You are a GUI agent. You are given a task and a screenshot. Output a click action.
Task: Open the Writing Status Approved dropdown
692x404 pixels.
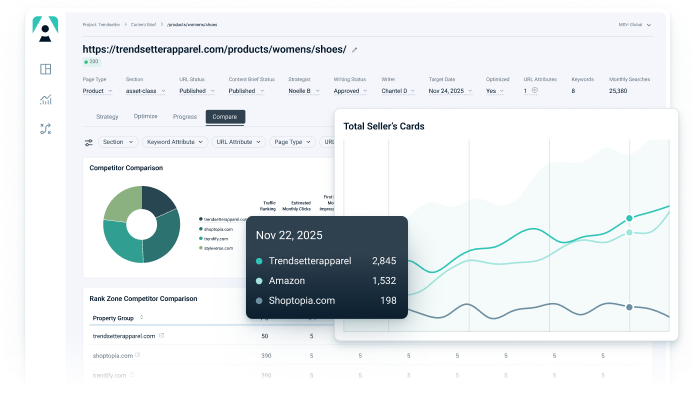pos(350,90)
